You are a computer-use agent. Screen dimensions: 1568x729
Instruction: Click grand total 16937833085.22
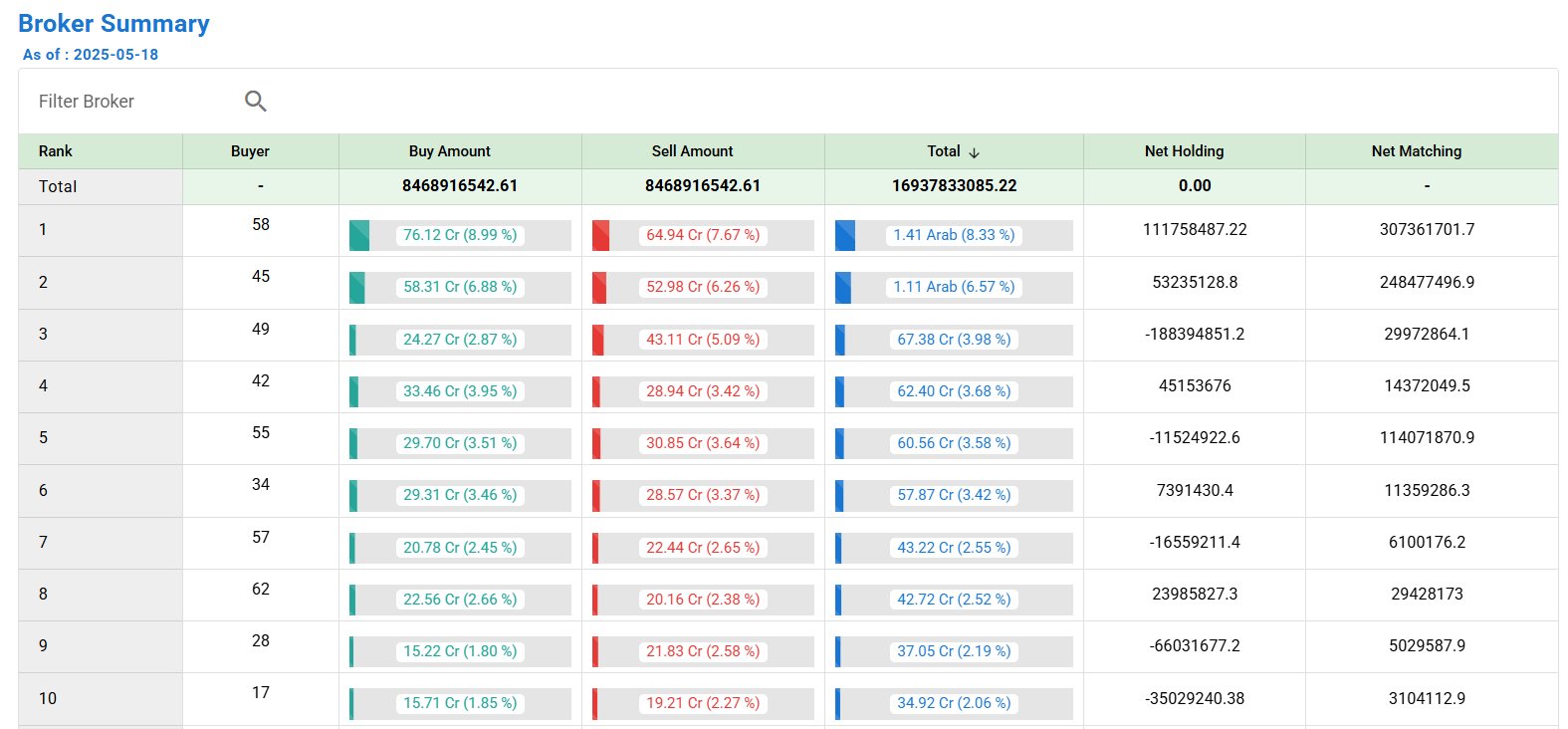click(954, 186)
